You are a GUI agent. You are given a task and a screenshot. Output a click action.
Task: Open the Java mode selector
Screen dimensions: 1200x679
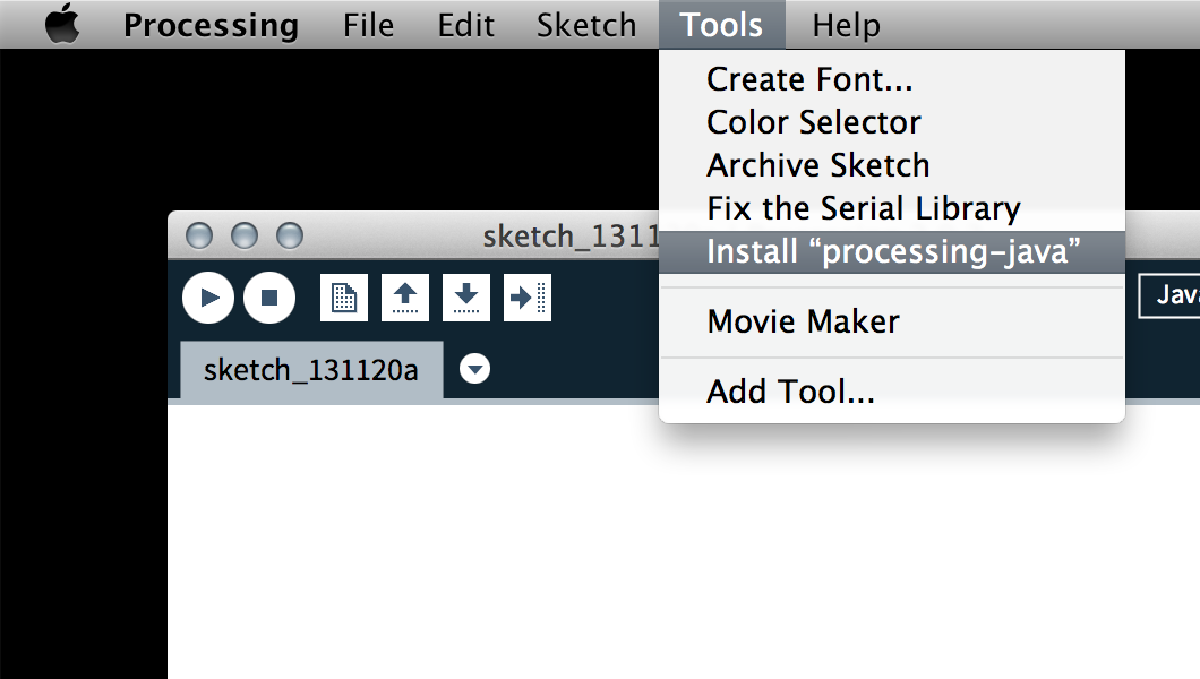pos(1170,296)
